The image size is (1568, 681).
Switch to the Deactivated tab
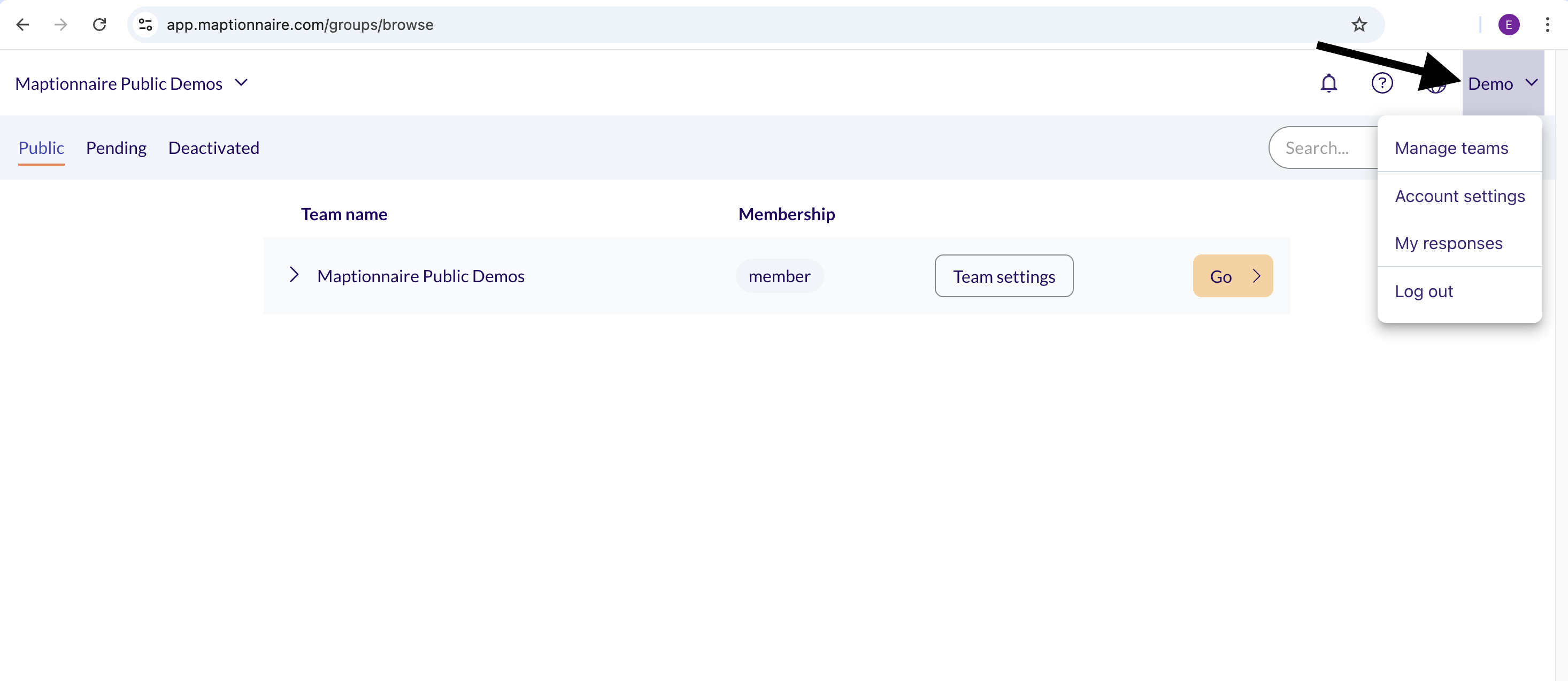pos(214,148)
